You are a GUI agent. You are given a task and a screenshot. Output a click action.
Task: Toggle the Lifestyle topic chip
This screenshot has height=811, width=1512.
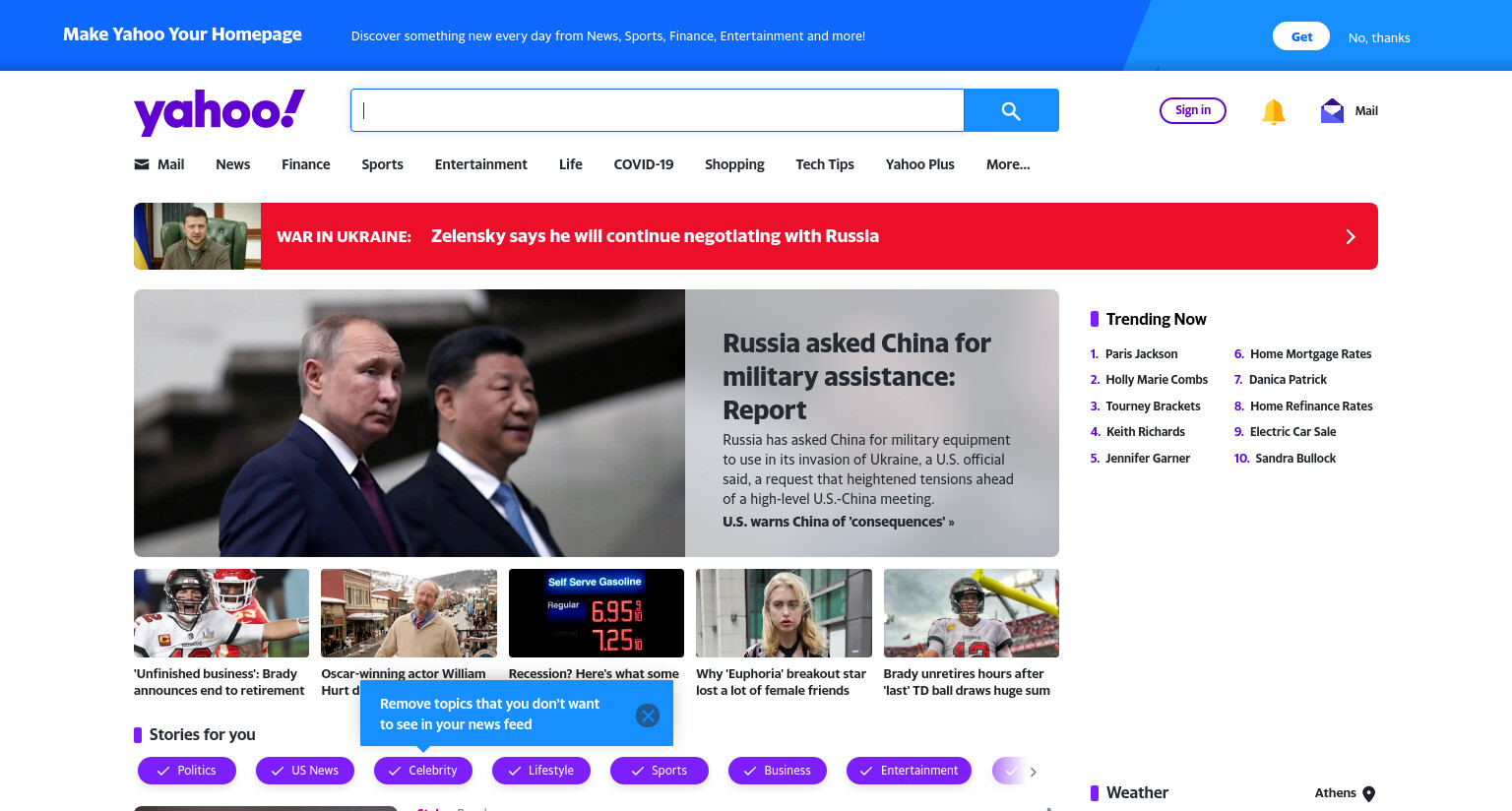(541, 771)
